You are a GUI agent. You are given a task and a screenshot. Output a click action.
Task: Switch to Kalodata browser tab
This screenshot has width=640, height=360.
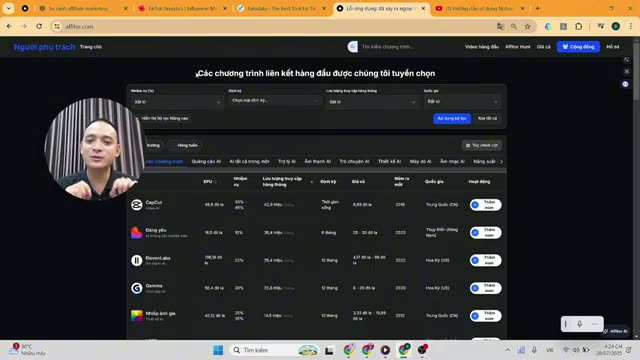(x=282, y=8)
